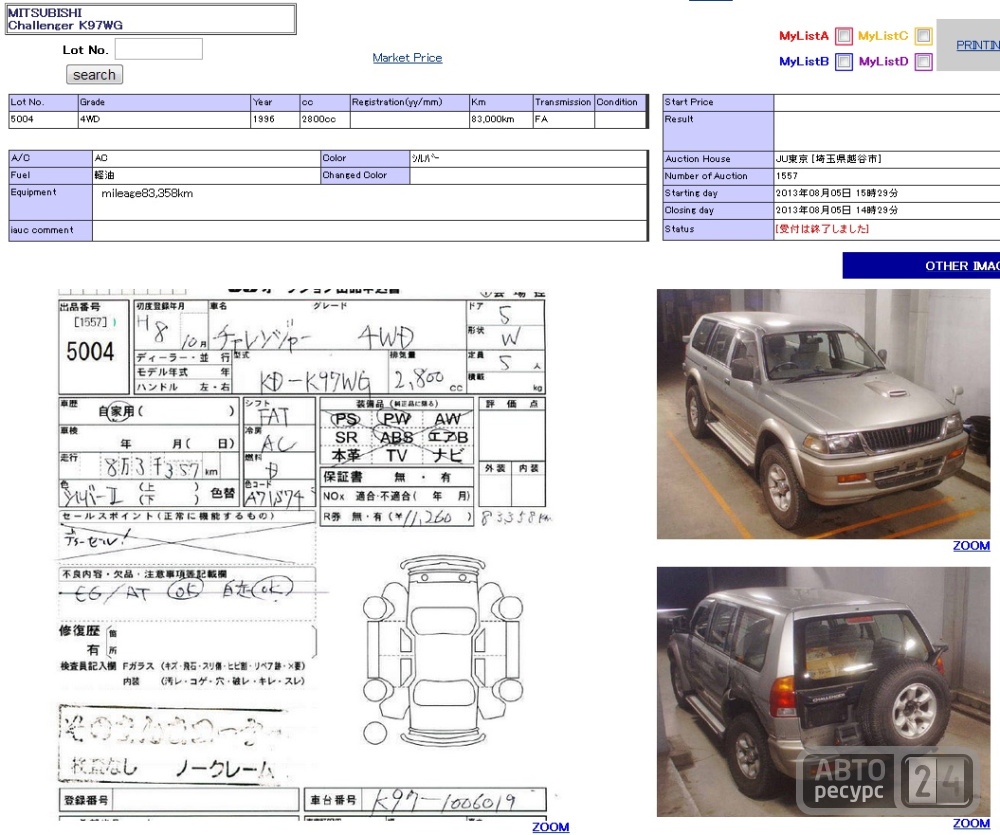Click ZOOM under front car photo

click(x=971, y=545)
